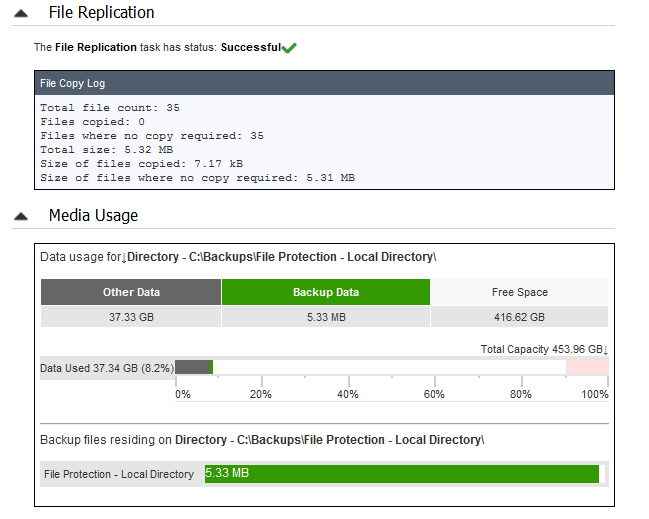Click the 5.33 MB backup data cell

click(x=326, y=317)
